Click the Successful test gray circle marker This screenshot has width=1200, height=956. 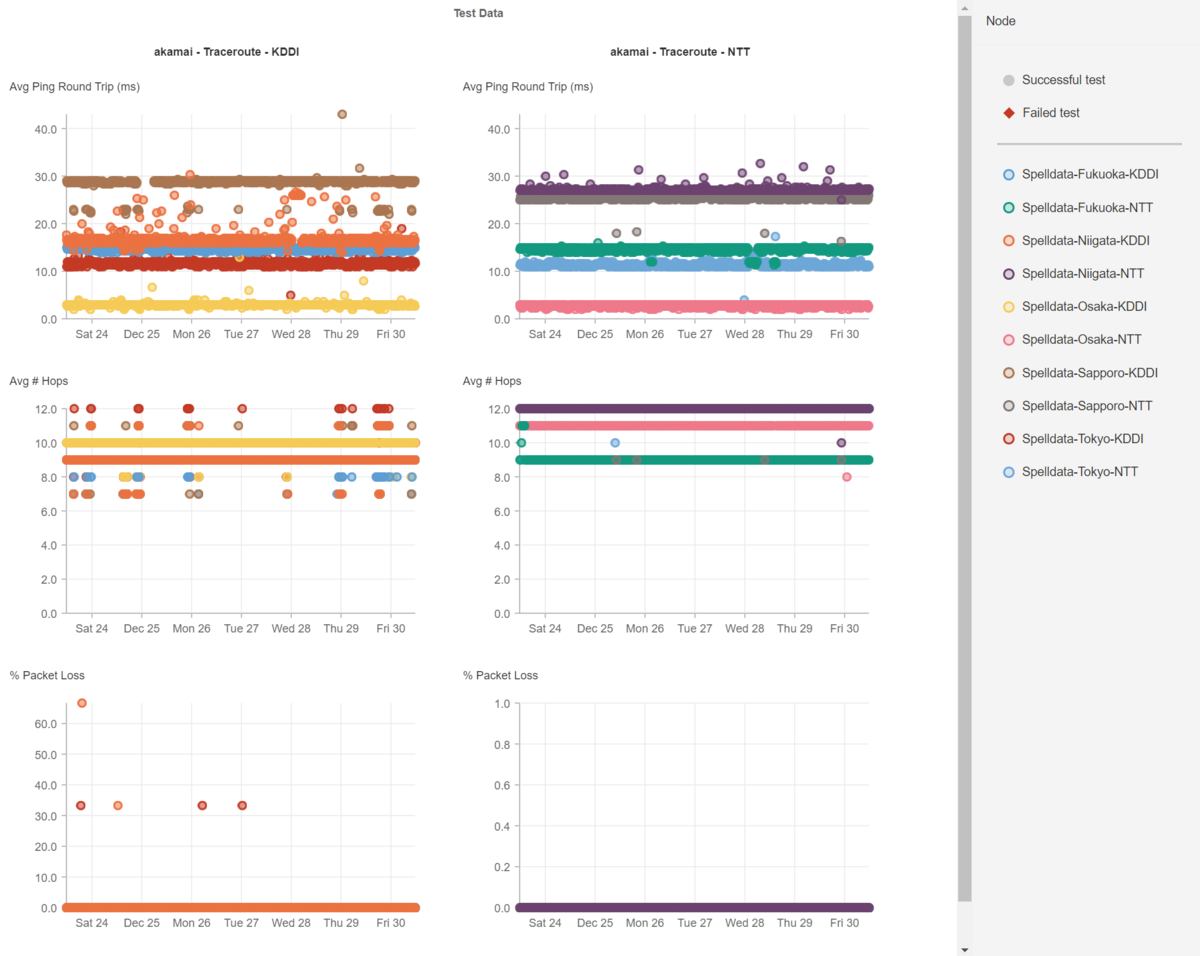click(x=1009, y=80)
